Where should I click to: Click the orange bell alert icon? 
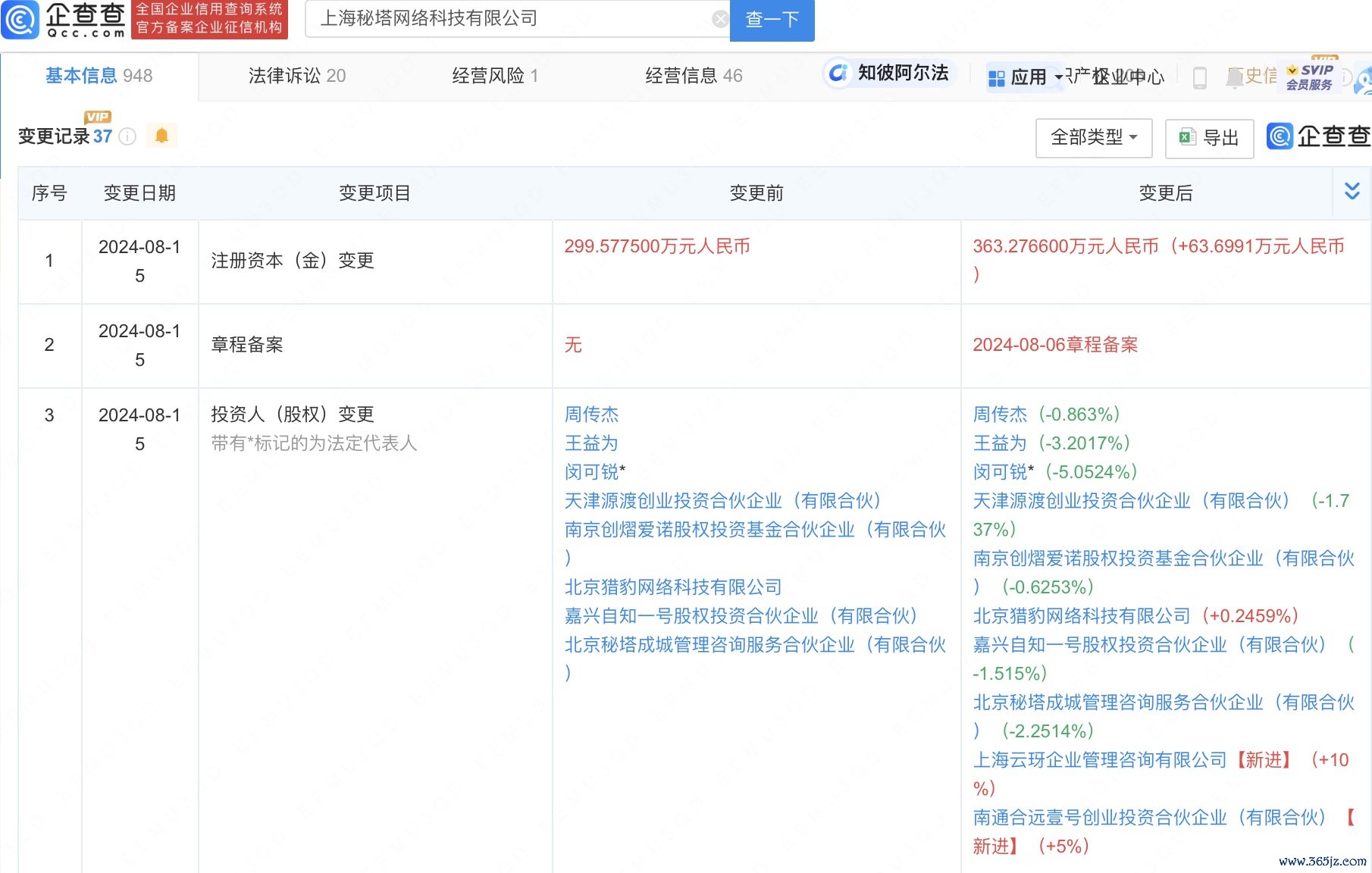[x=161, y=136]
